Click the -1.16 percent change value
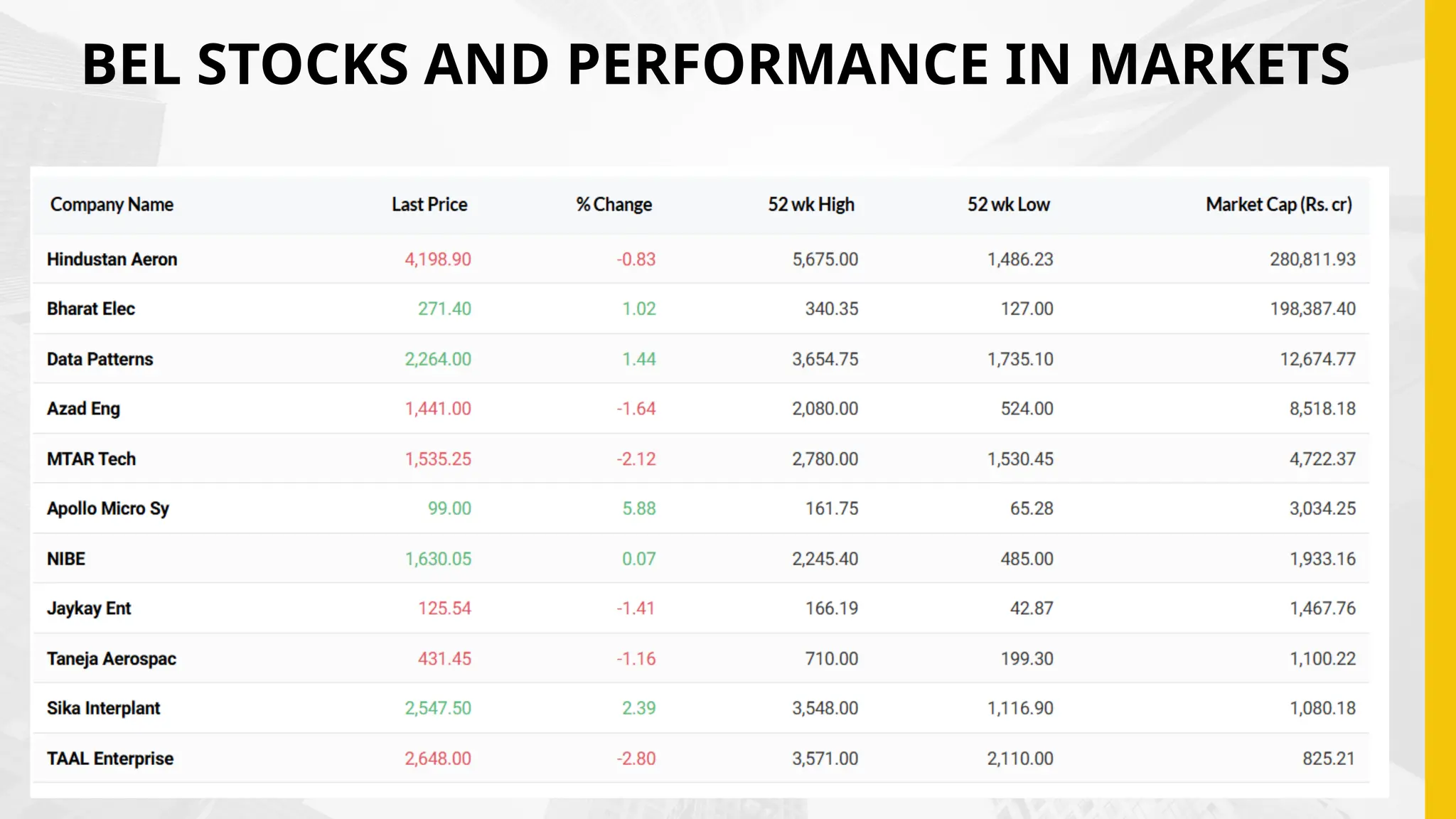Image resolution: width=1456 pixels, height=819 pixels. tap(636, 659)
